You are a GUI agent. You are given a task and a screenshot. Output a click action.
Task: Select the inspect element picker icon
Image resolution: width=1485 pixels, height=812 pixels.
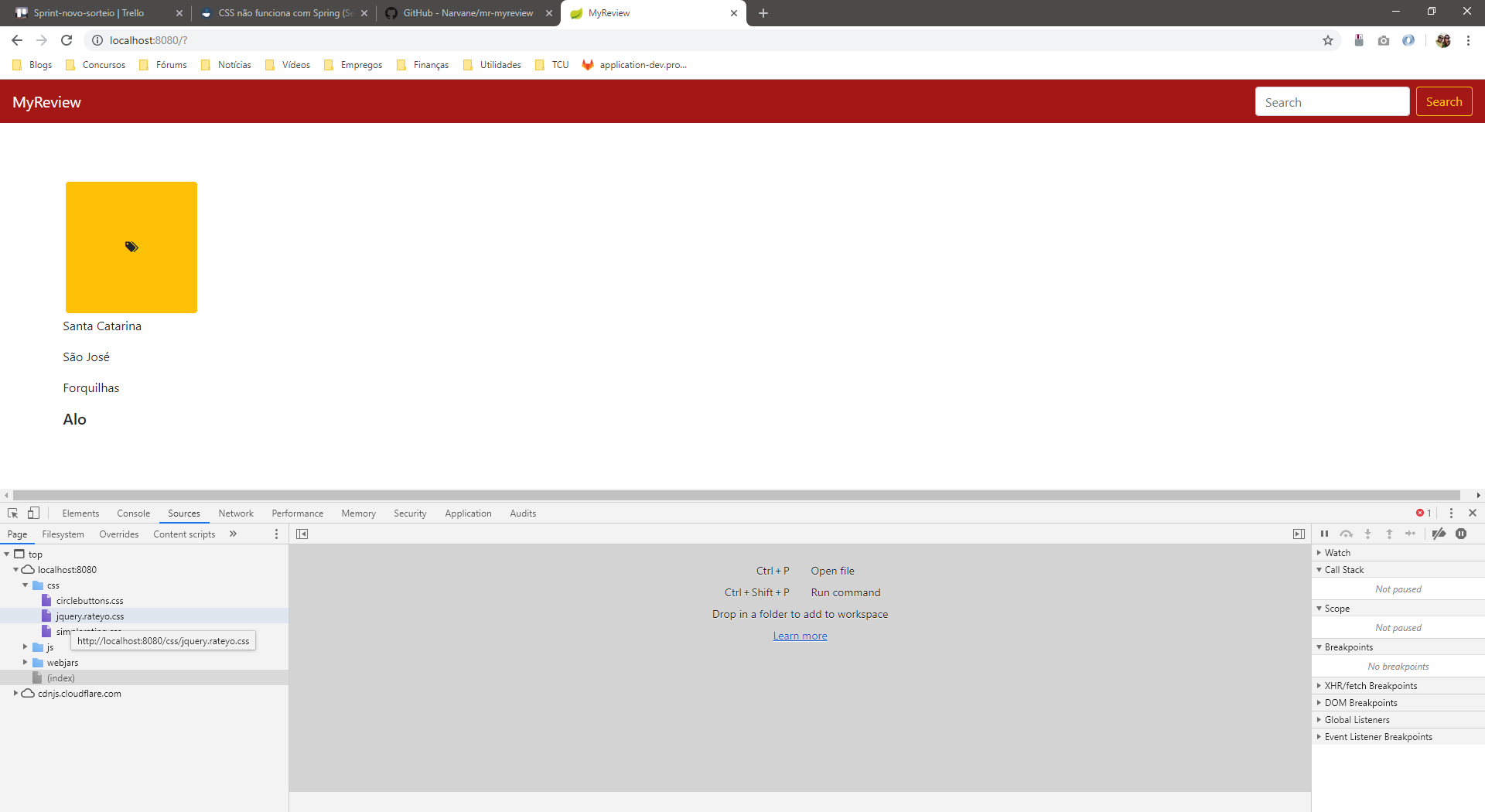[x=13, y=513]
